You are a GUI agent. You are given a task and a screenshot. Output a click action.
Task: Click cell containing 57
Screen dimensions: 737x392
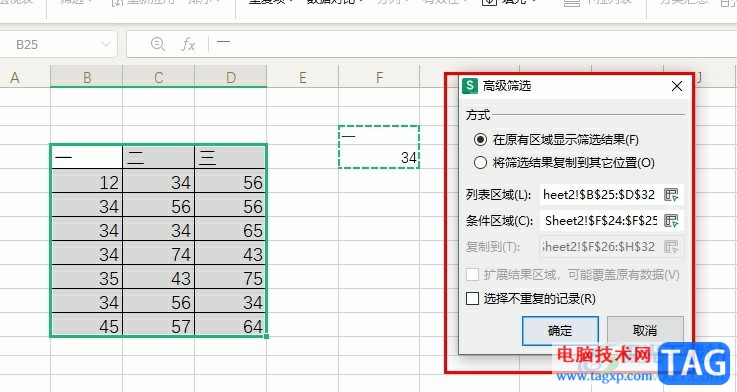pyautogui.click(x=158, y=325)
